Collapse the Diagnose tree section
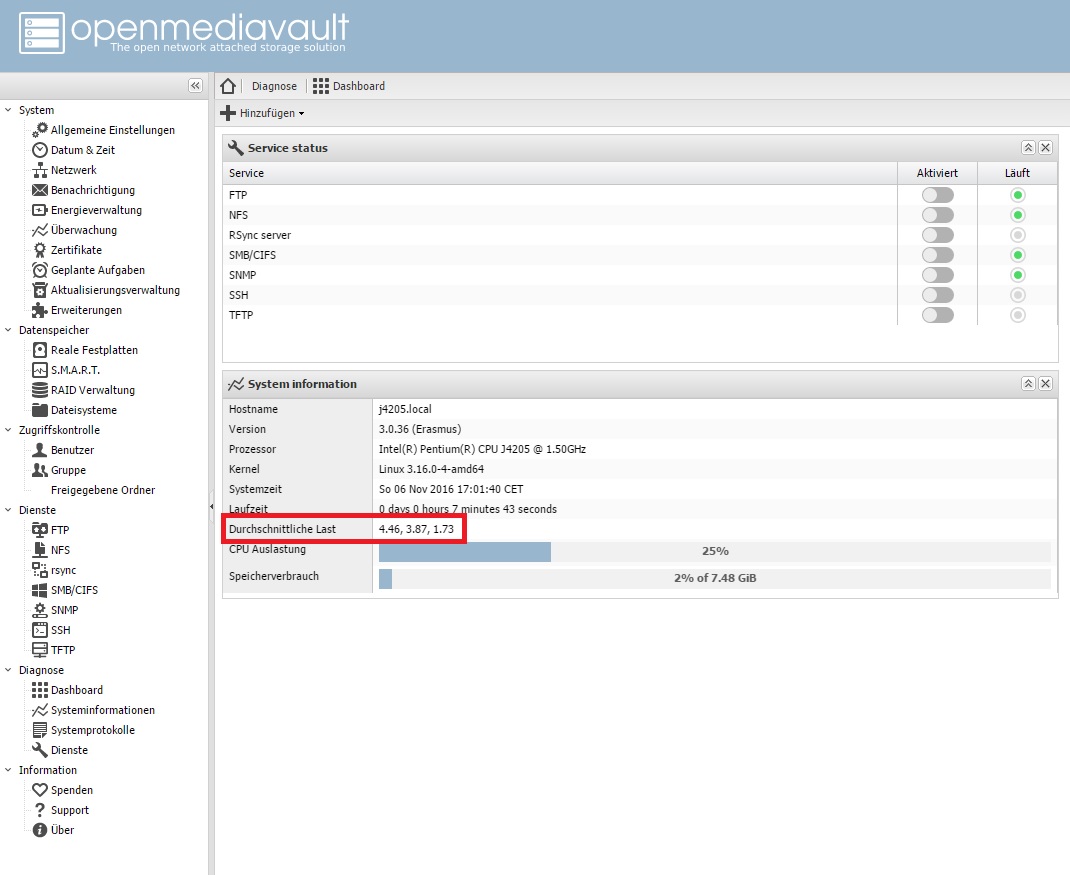 point(8,670)
